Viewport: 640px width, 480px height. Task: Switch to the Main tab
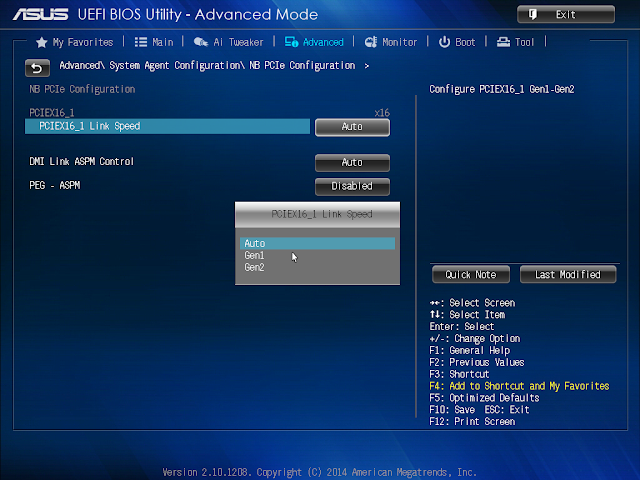(x=163, y=42)
